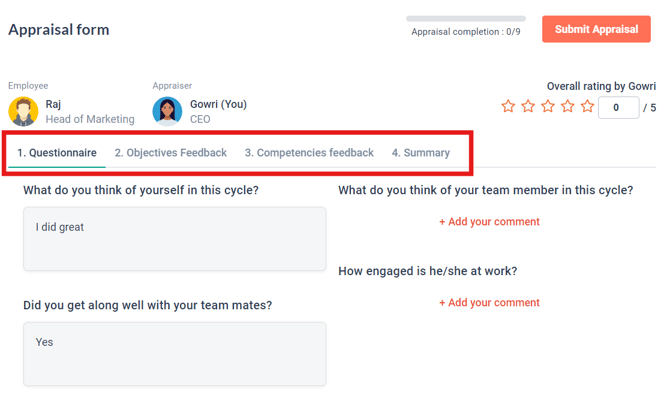Add comment about your team member
670x410 pixels.
pos(489,222)
